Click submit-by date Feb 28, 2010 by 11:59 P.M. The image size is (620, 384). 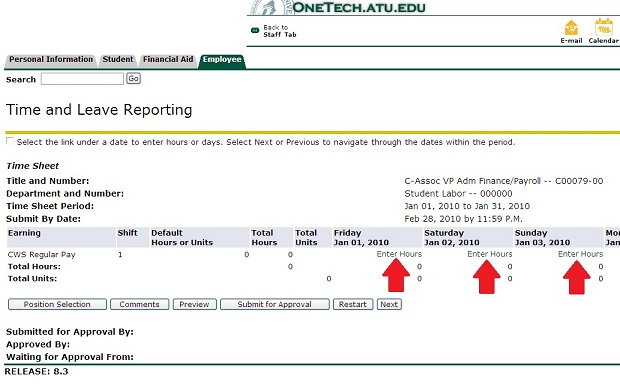[x=463, y=219]
